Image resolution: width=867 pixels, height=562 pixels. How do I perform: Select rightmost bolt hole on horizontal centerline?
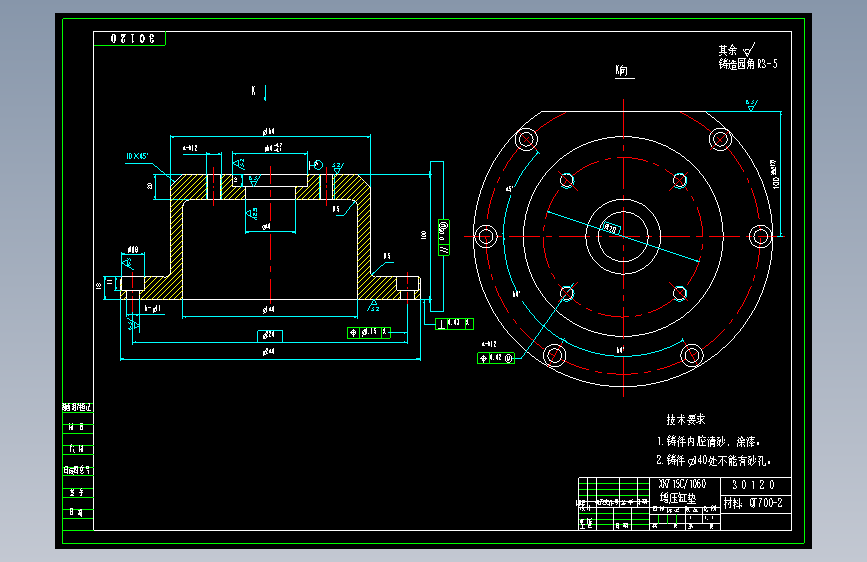click(760, 237)
